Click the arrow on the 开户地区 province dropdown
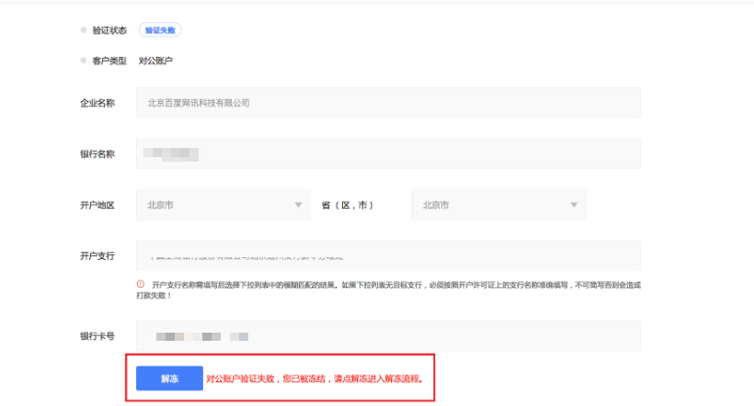The image size is (754, 406). [x=298, y=205]
